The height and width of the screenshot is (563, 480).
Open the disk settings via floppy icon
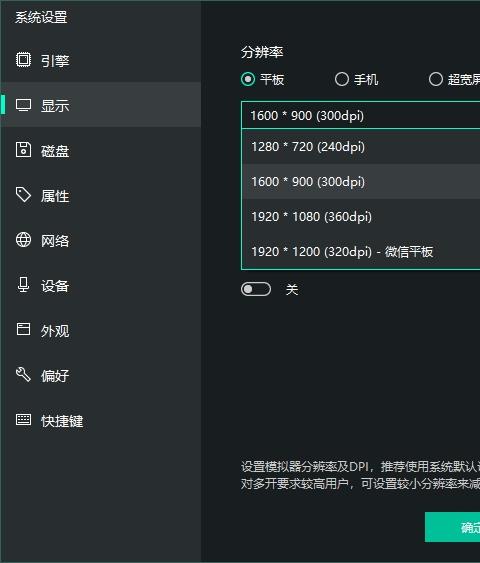click(23, 150)
